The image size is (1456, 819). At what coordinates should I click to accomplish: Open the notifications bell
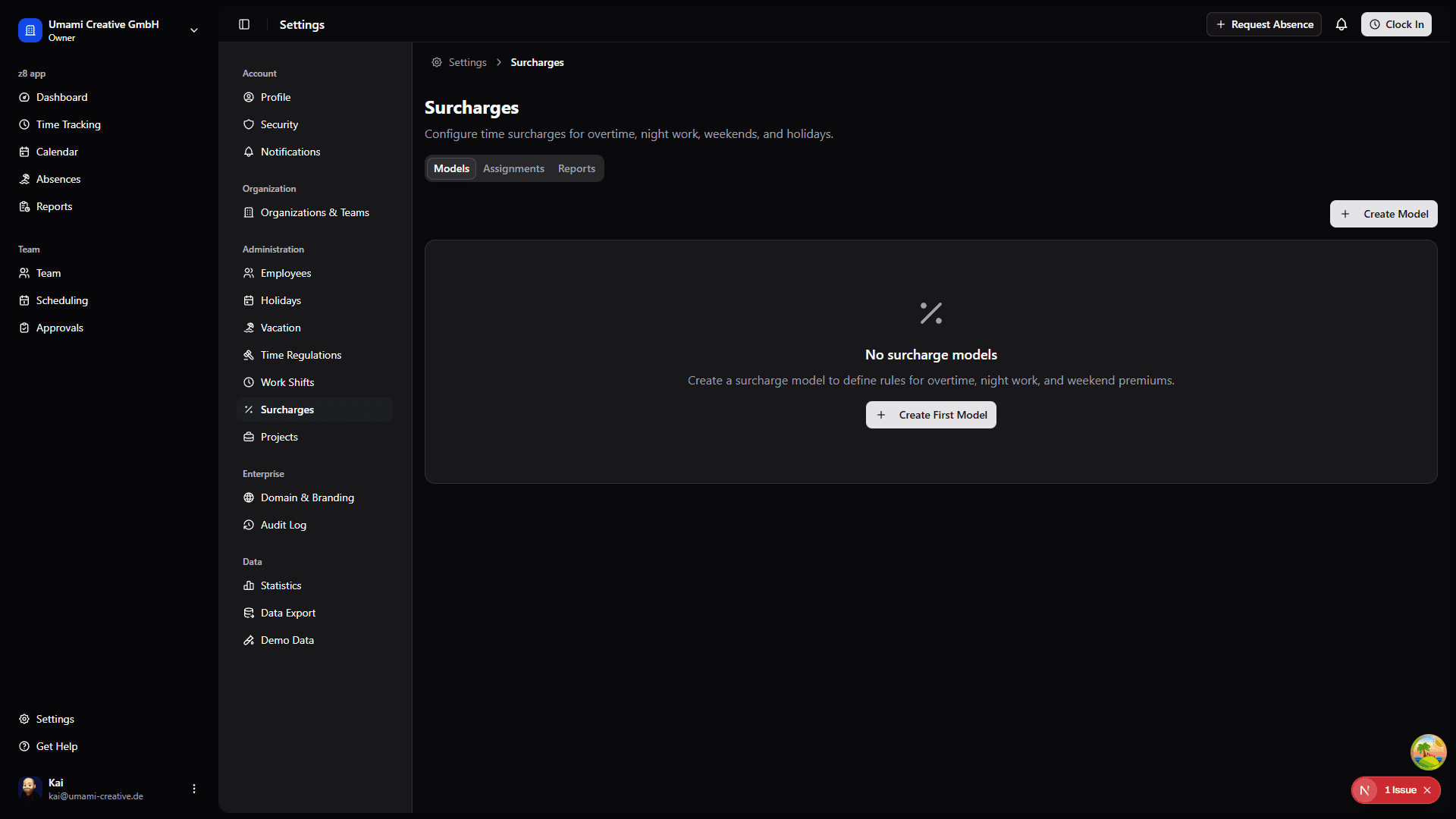tap(1341, 24)
